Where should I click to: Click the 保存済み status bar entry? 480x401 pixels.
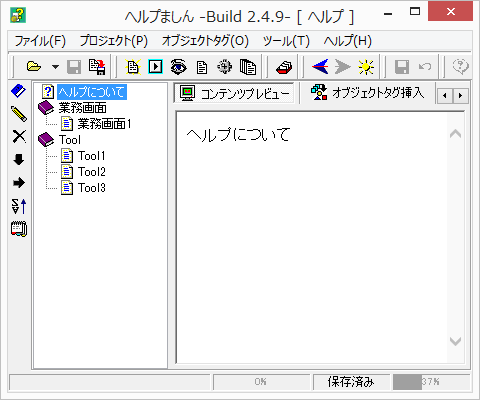[351, 382]
